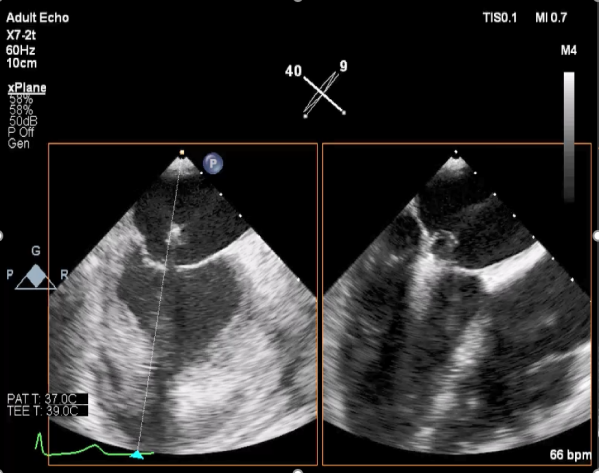Click the X7-2t transducer label

(21, 35)
